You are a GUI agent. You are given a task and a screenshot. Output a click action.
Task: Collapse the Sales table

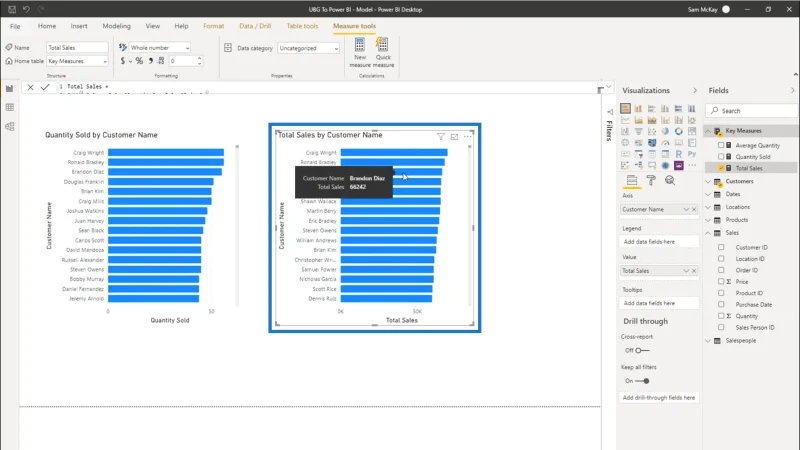(x=708, y=233)
